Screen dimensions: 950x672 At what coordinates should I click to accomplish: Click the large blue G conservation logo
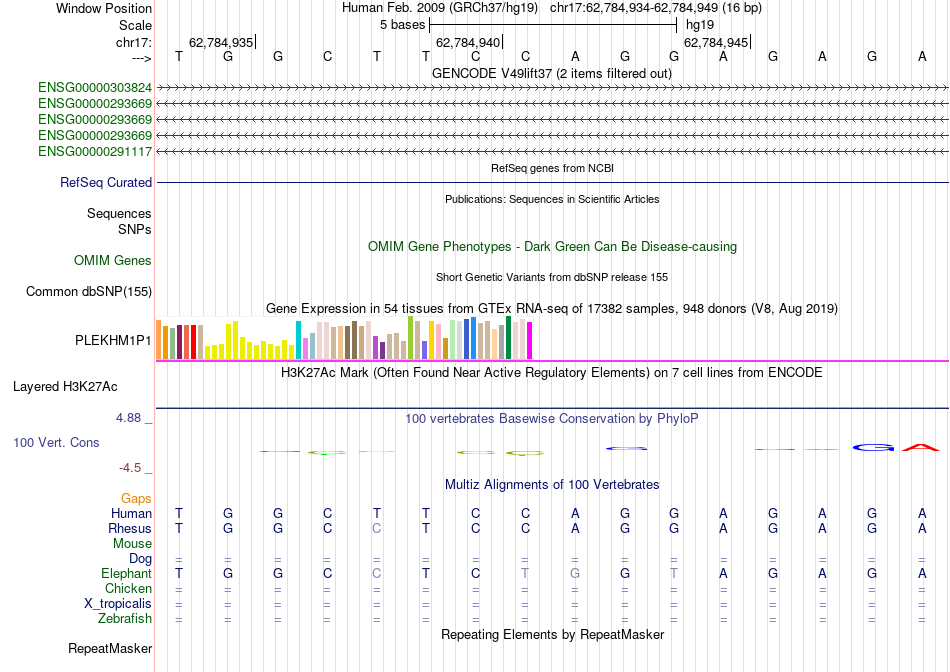(873, 448)
